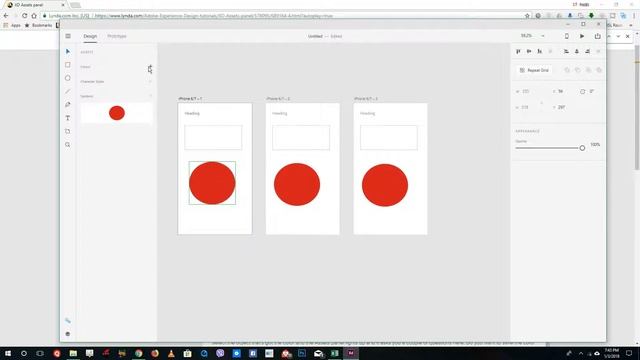This screenshot has width=640, height=360.
Task: Select Heading text on first artboard
Action: pos(192,113)
